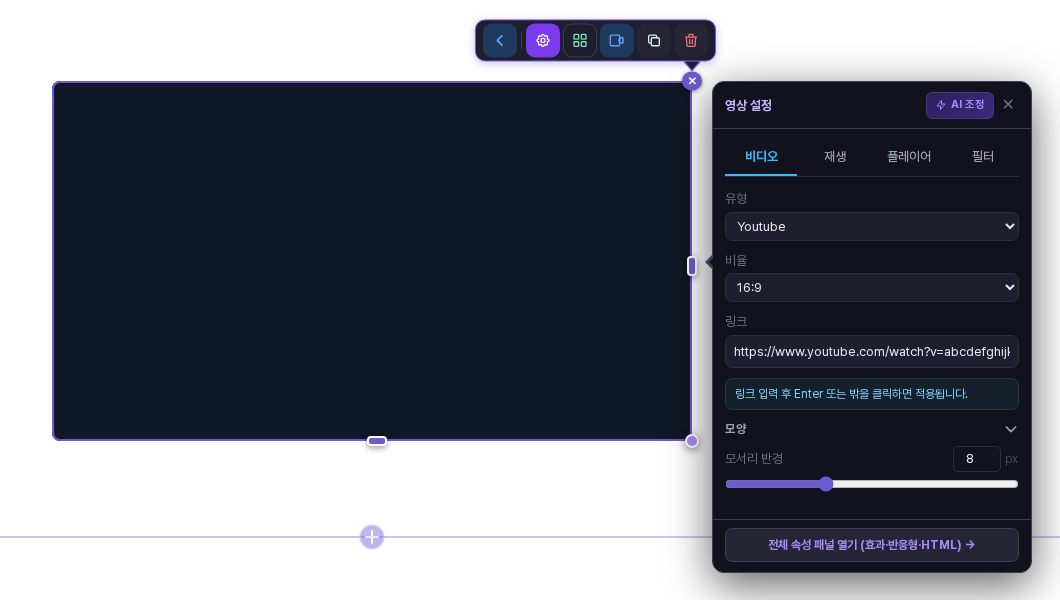The height and width of the screenshot is (600, 1060).
Task: Click the right-edge resize handle of video
Action: pos(692,266)
